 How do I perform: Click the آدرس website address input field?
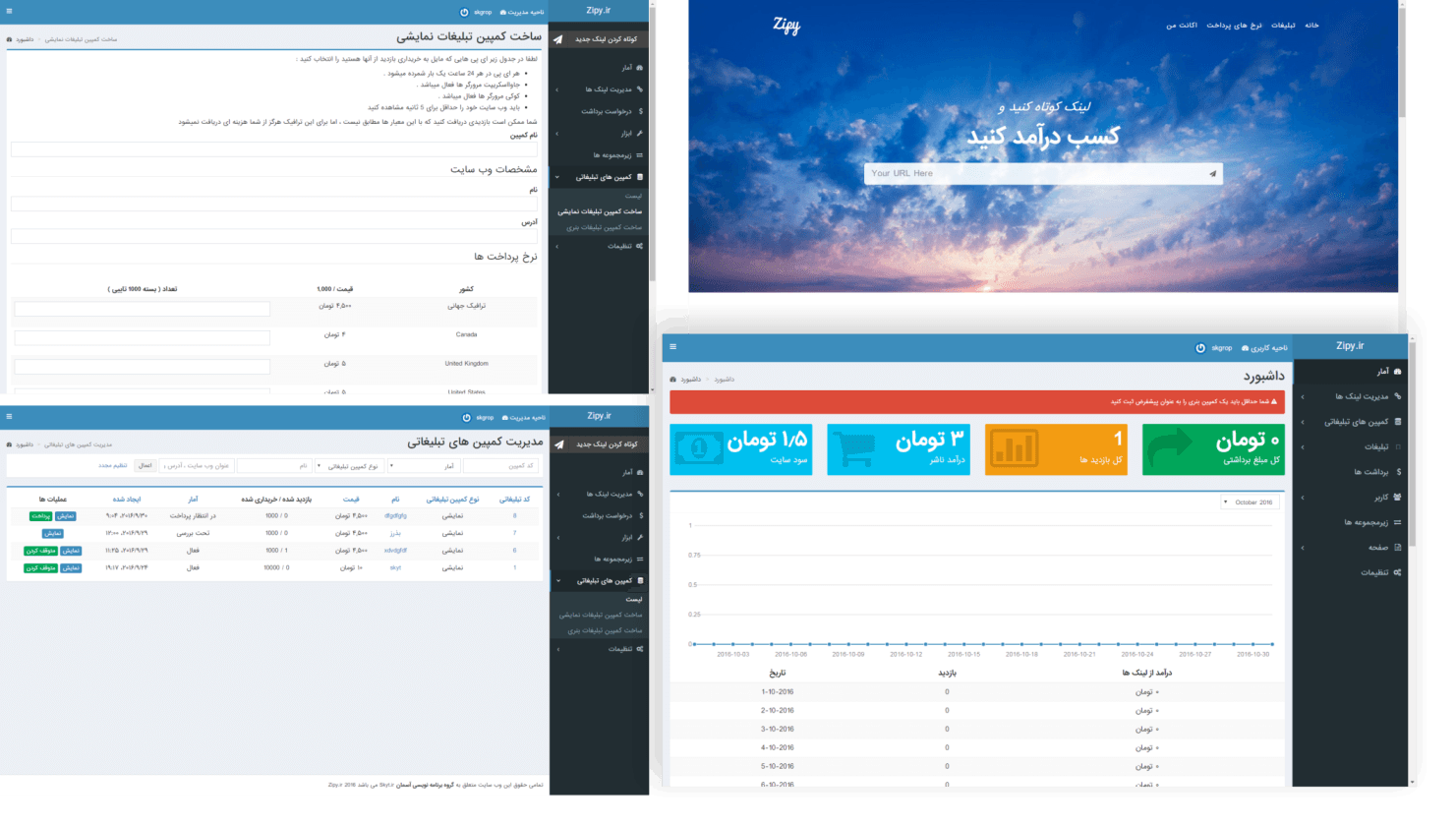[274, 237]
